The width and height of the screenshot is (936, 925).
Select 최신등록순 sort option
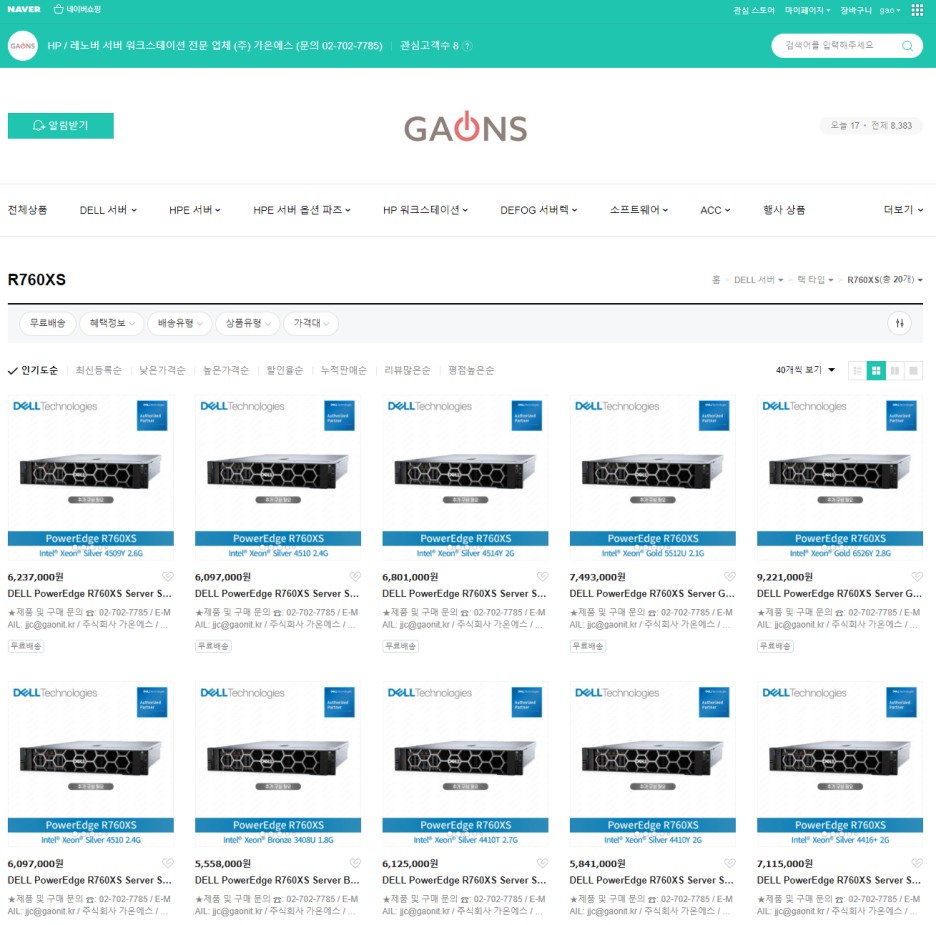tap(98, 371)
